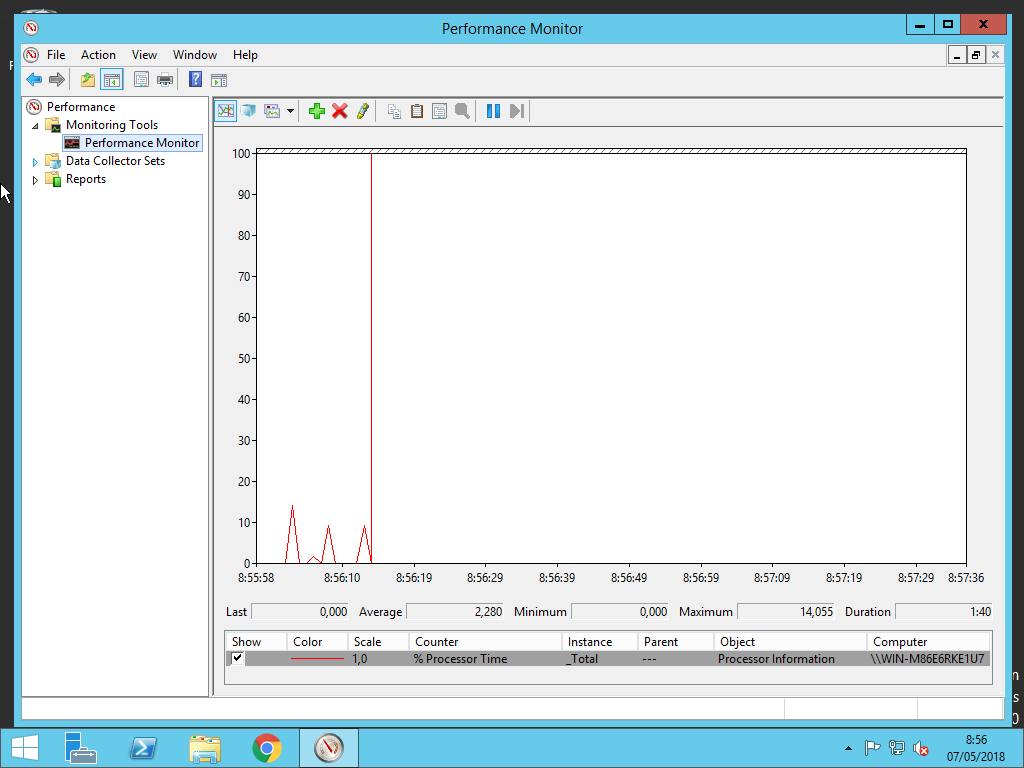Toggle the console tree visibility icon
The image size is (1024, 768).
(x=112, y=79)
